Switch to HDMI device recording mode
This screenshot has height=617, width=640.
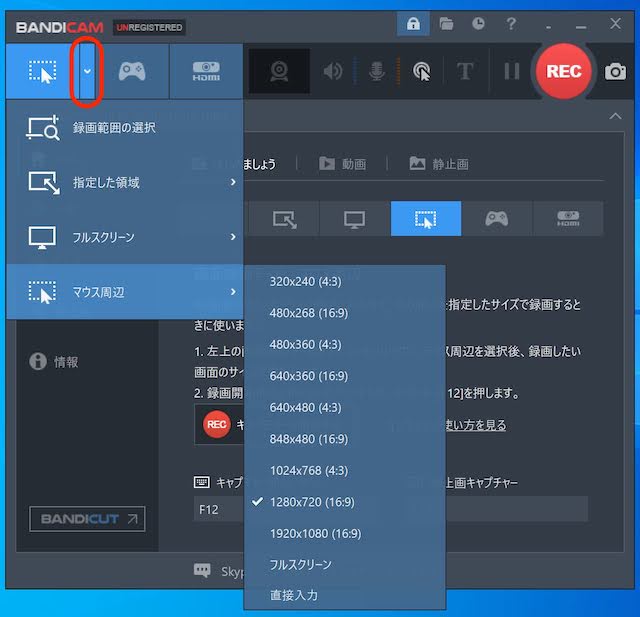tap(206, 71)
